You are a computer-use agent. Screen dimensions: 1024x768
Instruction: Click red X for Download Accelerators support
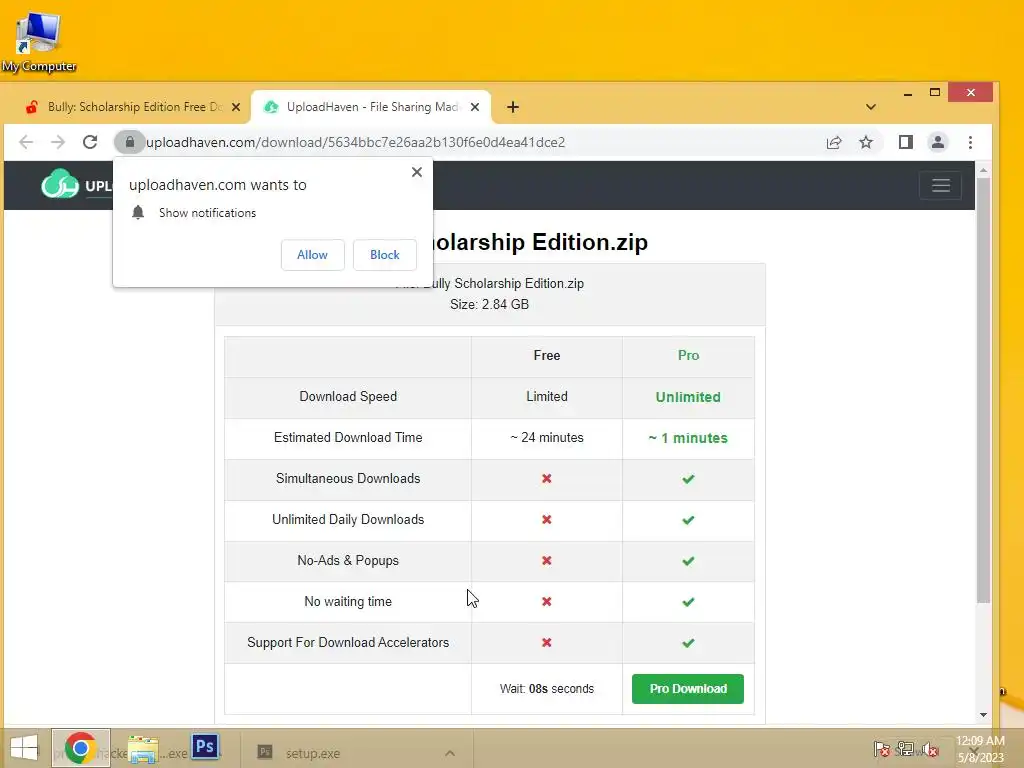point(547,643)
